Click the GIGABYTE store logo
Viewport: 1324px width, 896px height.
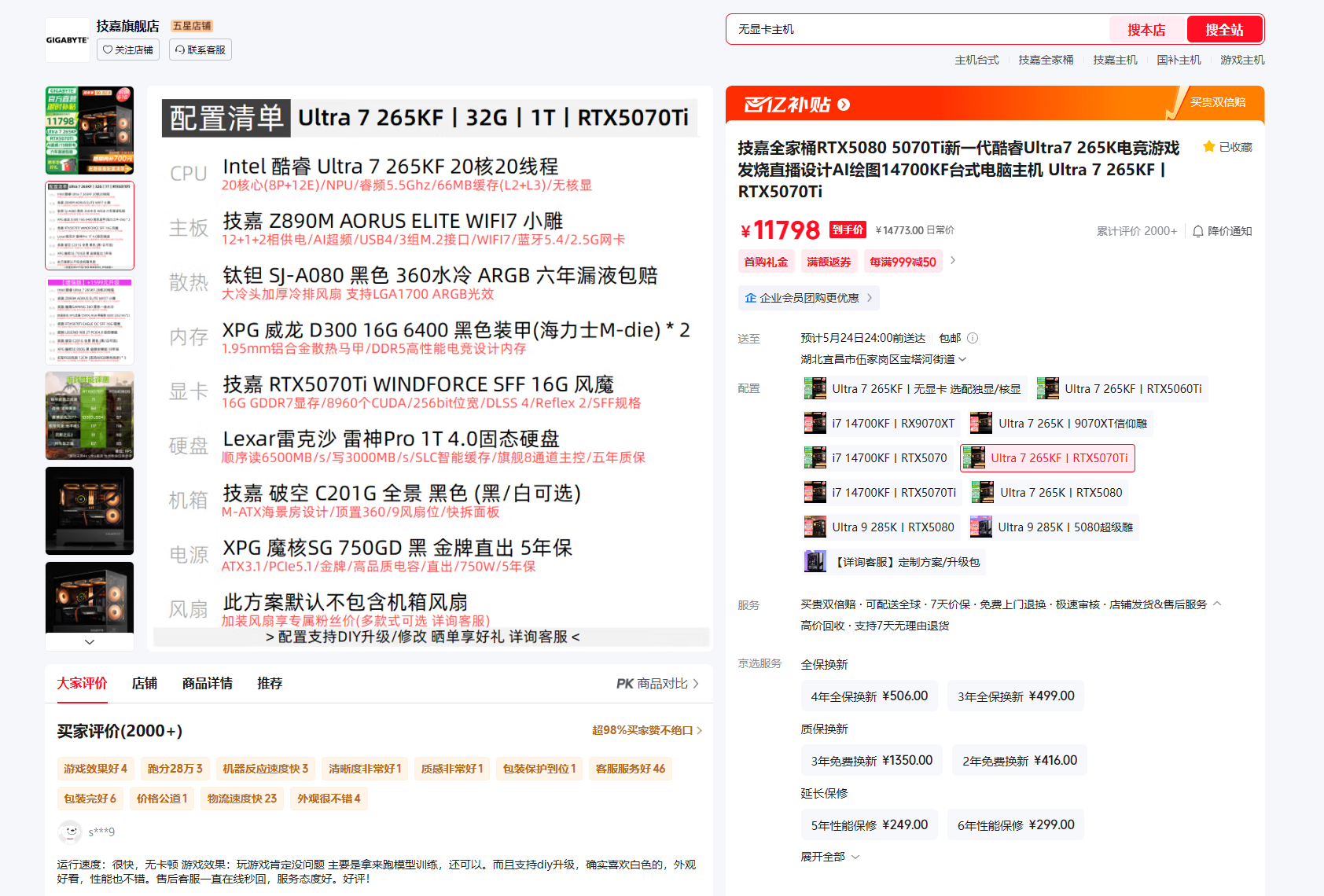click(67, 40)
